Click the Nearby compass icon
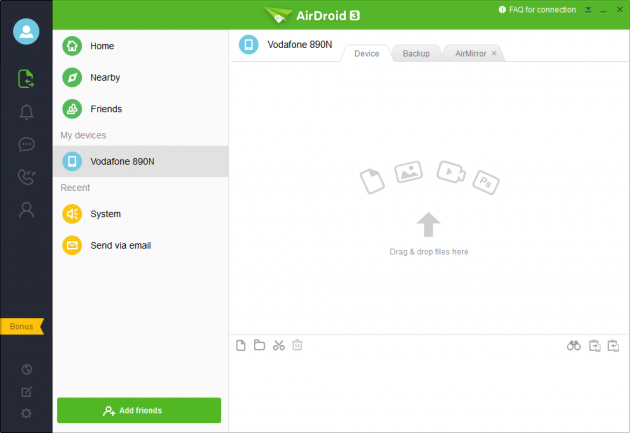The image size is (630, 433). (72, 78)
